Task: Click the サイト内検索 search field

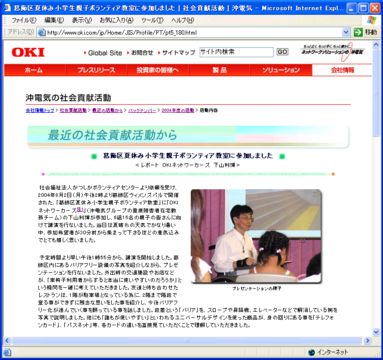Action: click(236, 52)
